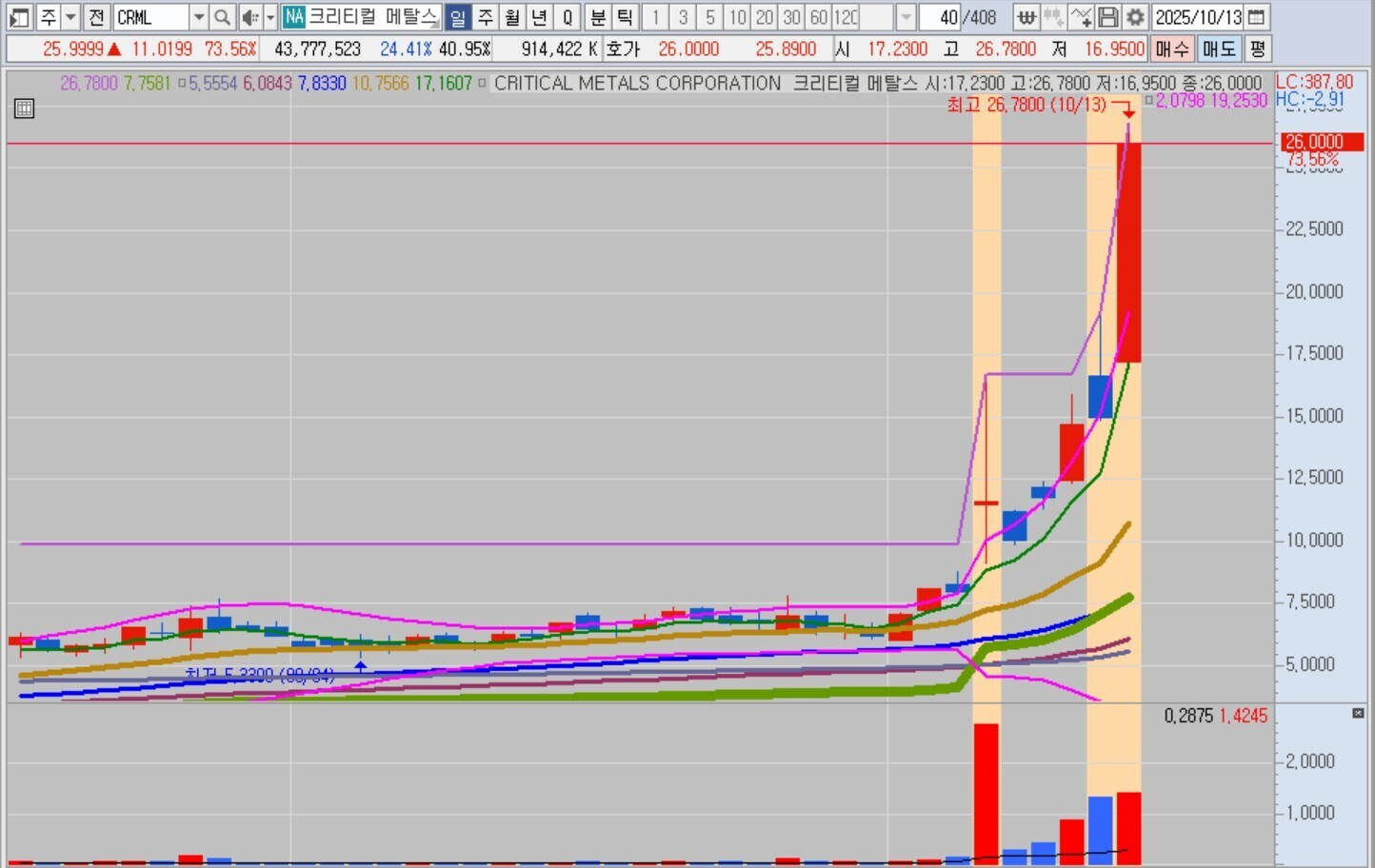Click the stock search magnifier icon

[x=222, y=17]
